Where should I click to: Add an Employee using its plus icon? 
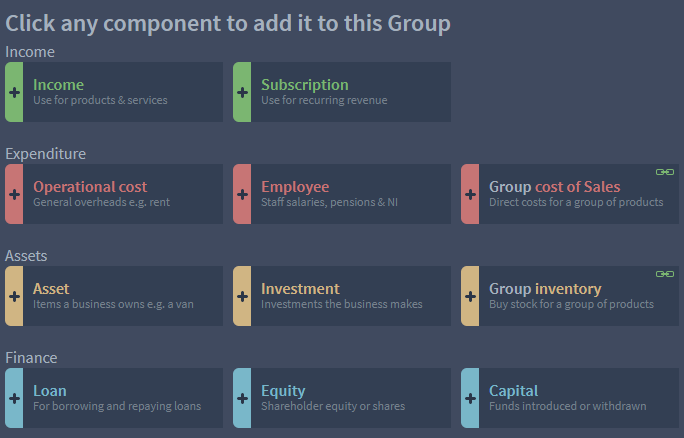pyautogui.click(x=242, y=194)
